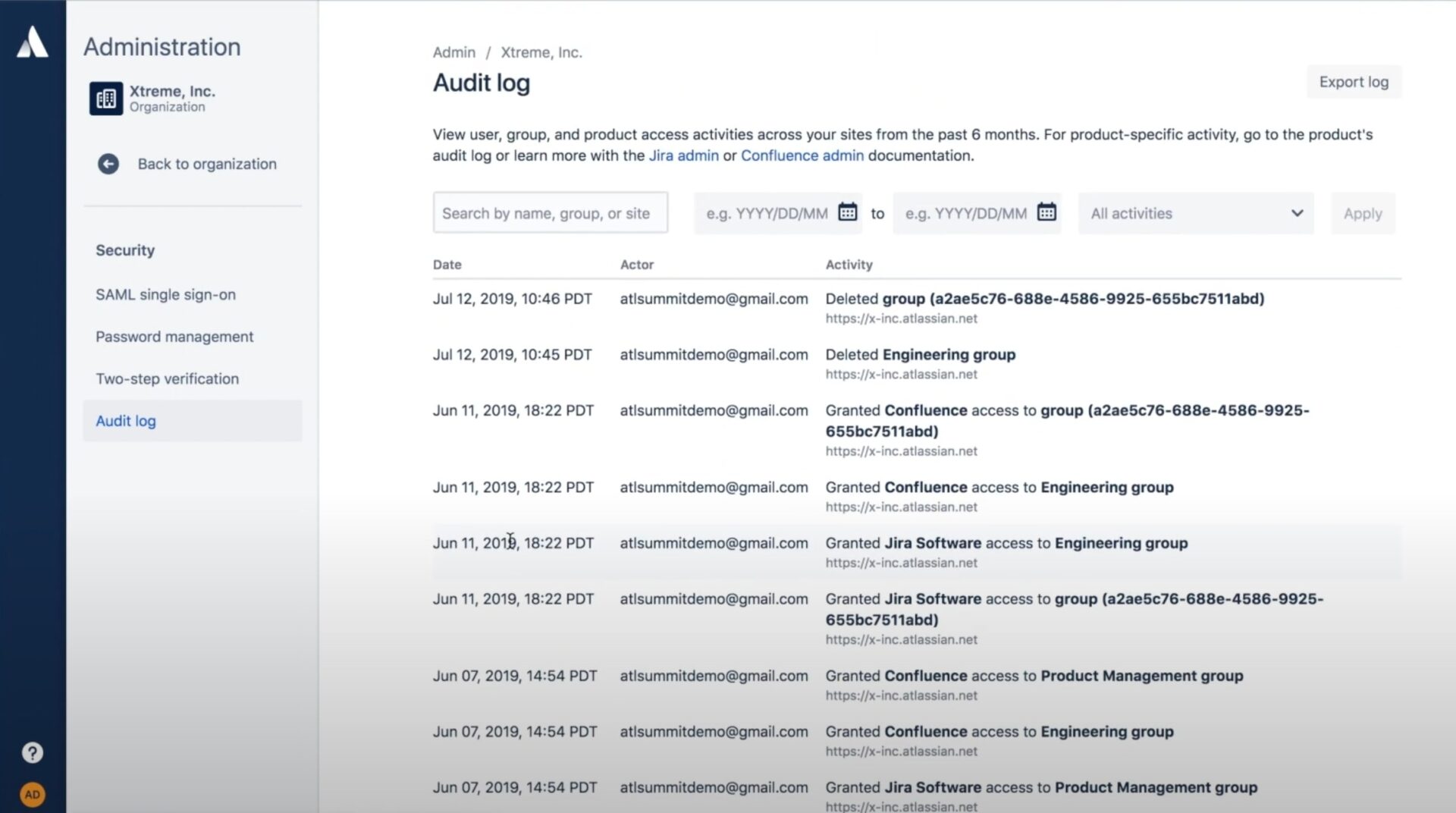Click the Actor column header
This screenshot has width=1456, height=813.
pos(637,265)
